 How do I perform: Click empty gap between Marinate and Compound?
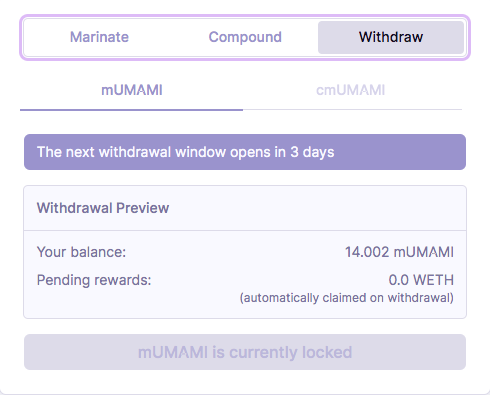click(x=168, y=37)
